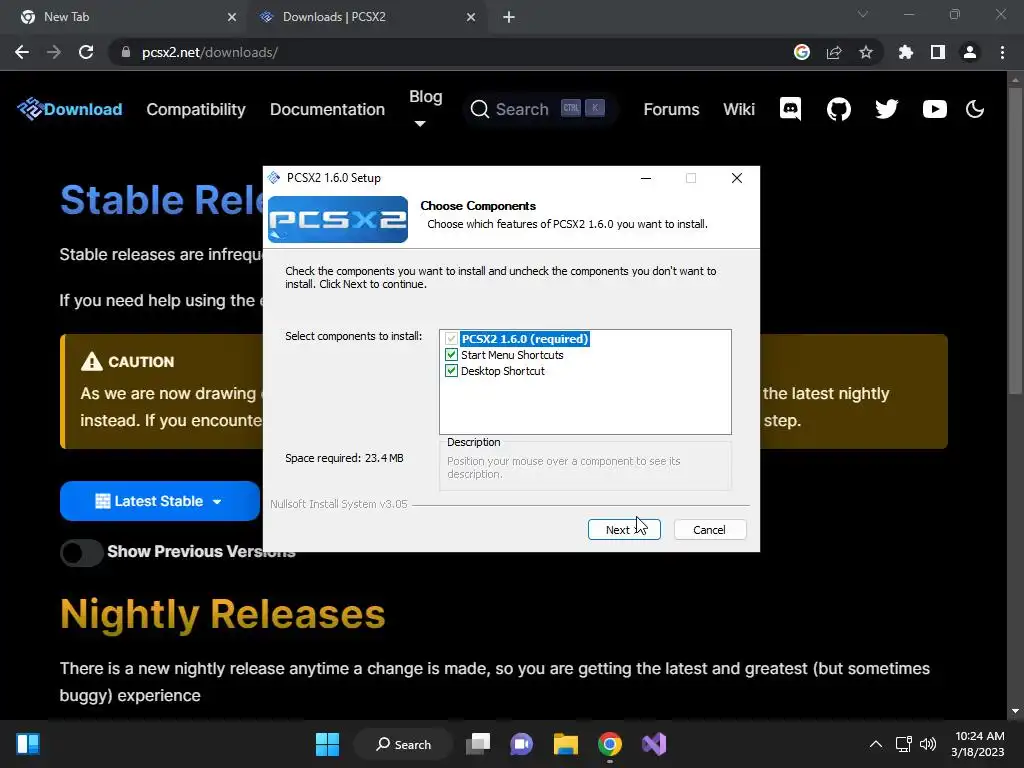Go to the Download nav link

click(83, 109)
